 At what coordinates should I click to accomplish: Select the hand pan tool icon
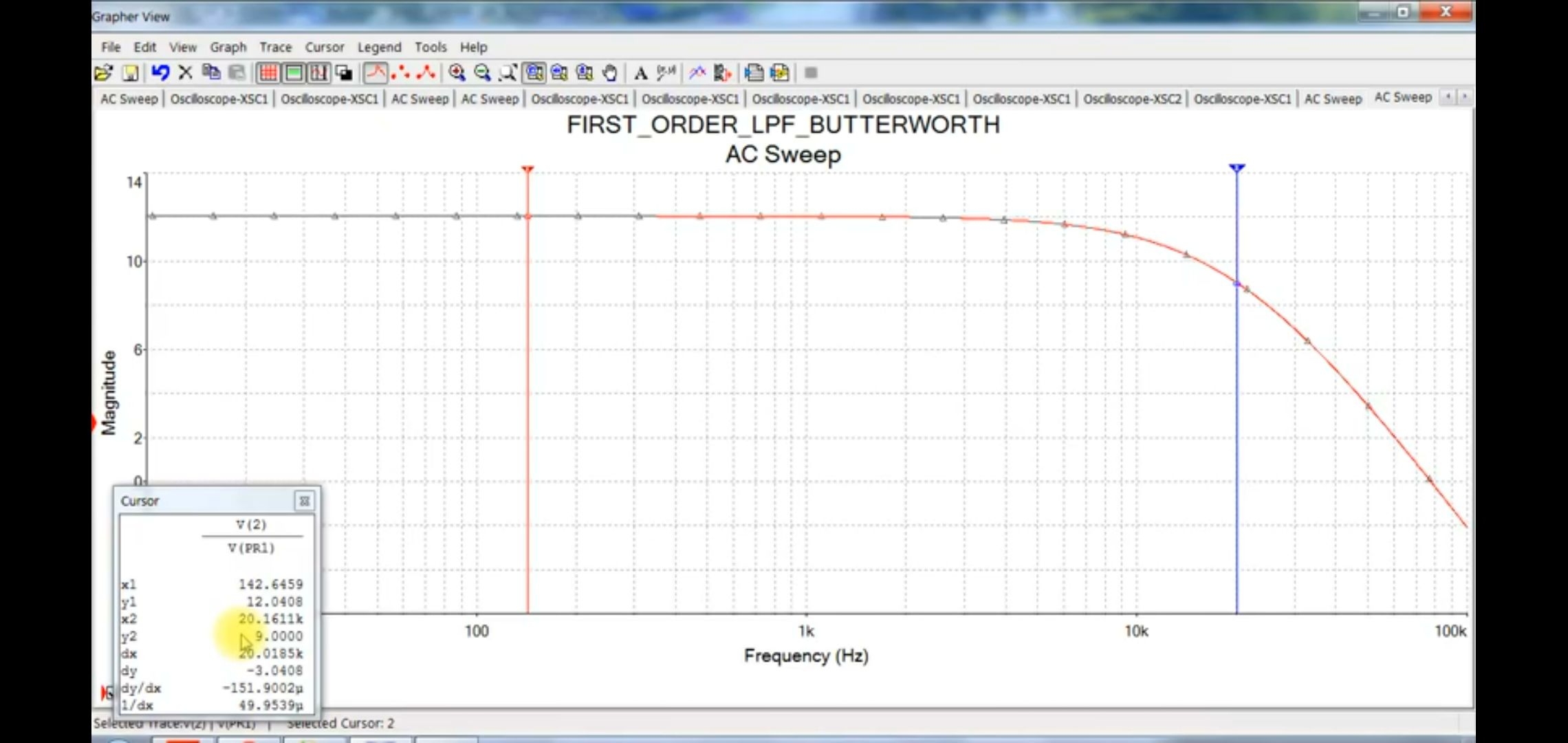609,73
